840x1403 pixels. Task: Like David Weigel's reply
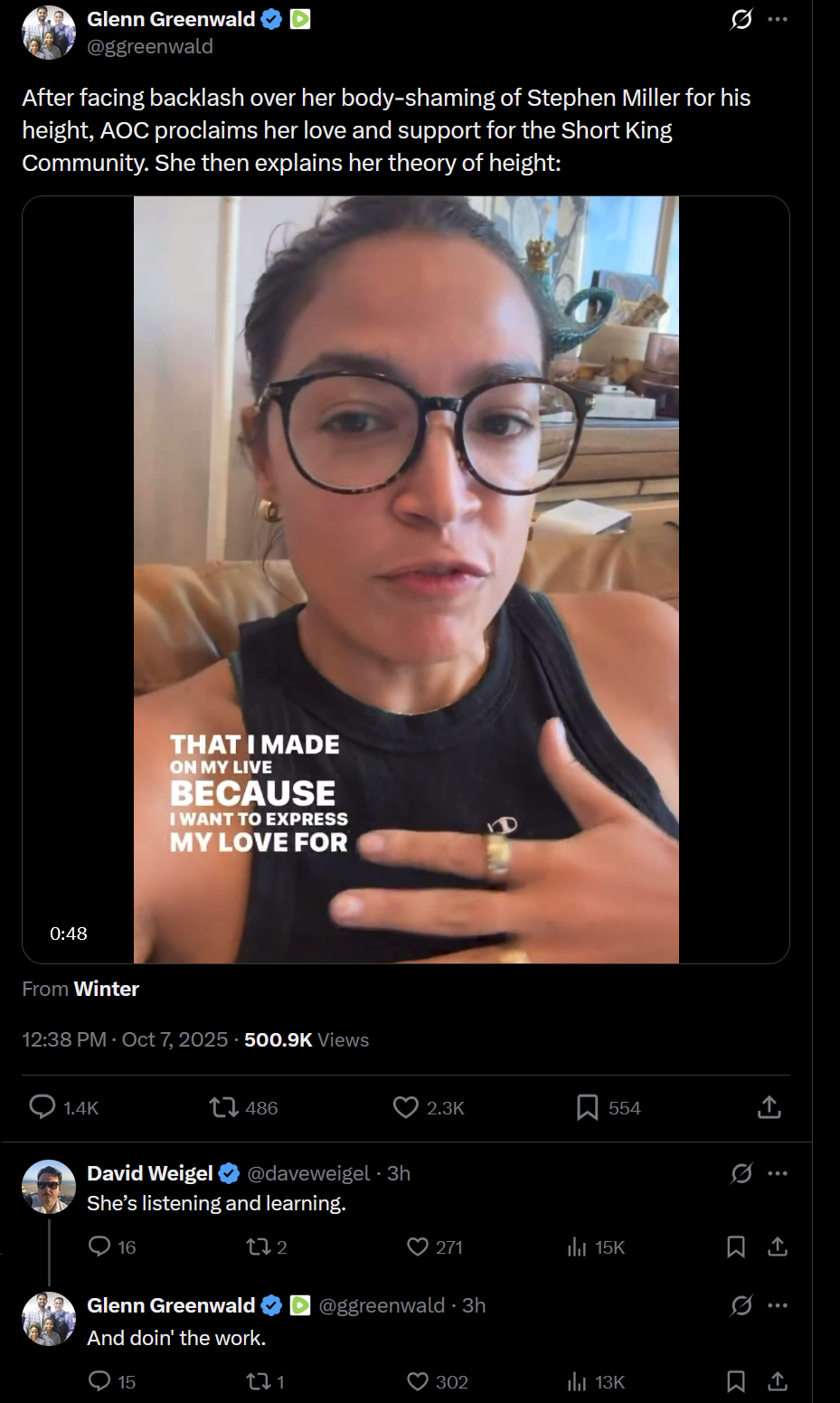pyautogui.click(x=418, y=1247)
